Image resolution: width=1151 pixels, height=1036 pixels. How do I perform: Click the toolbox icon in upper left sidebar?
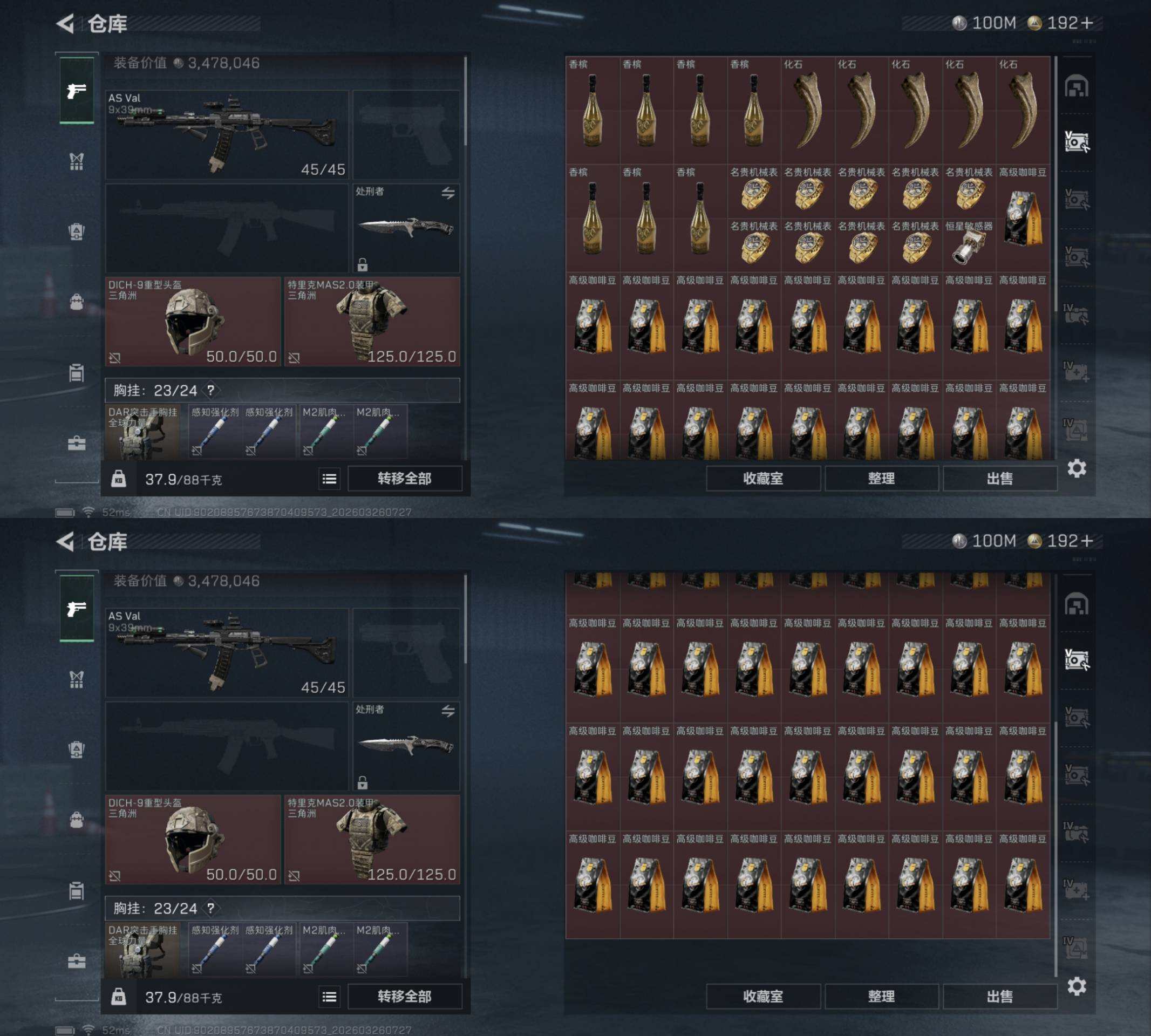pyautogui.click(x=76, y=443)
